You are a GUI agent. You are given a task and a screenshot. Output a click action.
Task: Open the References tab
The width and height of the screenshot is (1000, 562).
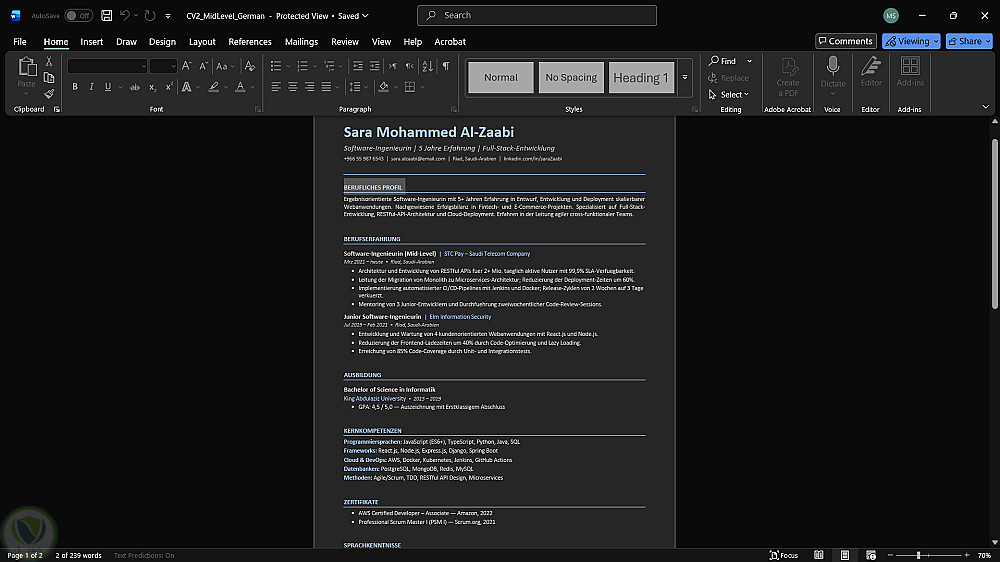(249, 42)
